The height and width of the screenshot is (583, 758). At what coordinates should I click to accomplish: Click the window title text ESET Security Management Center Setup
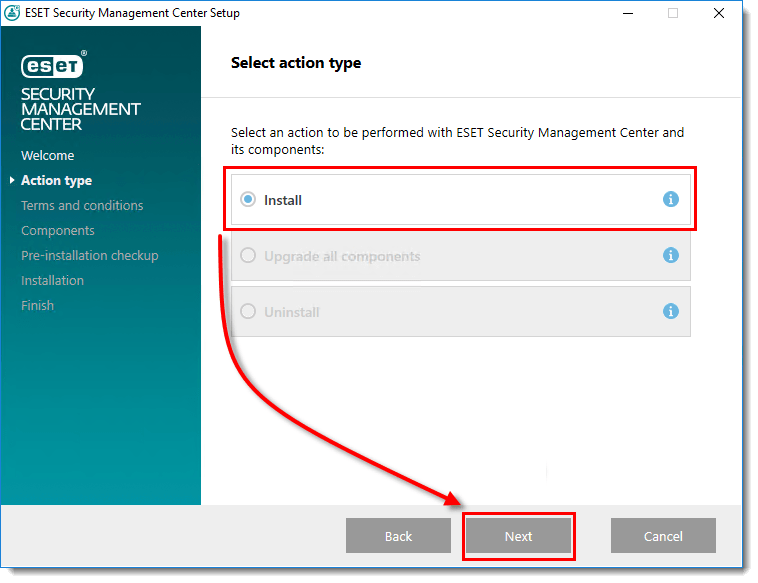tap(132, 13)
